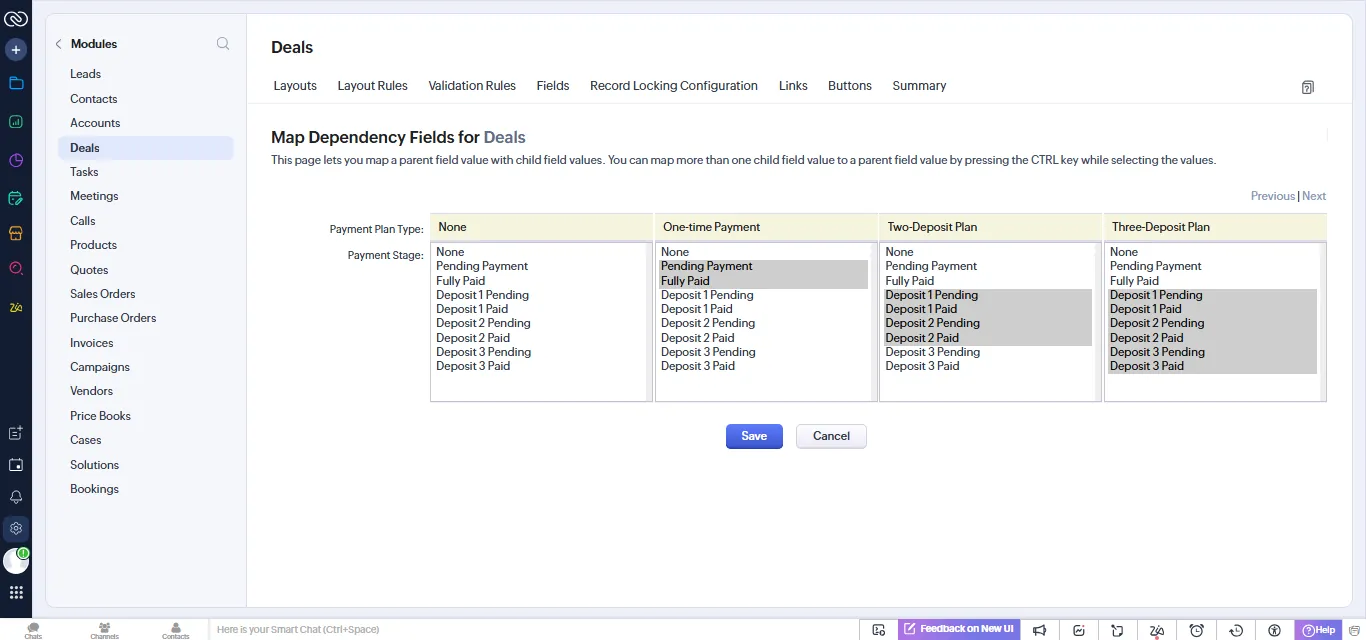Open the blue folder modules icon
The height and width of the screenshot is (640, 1366).
pyautogui.click(x=16, y=83)
